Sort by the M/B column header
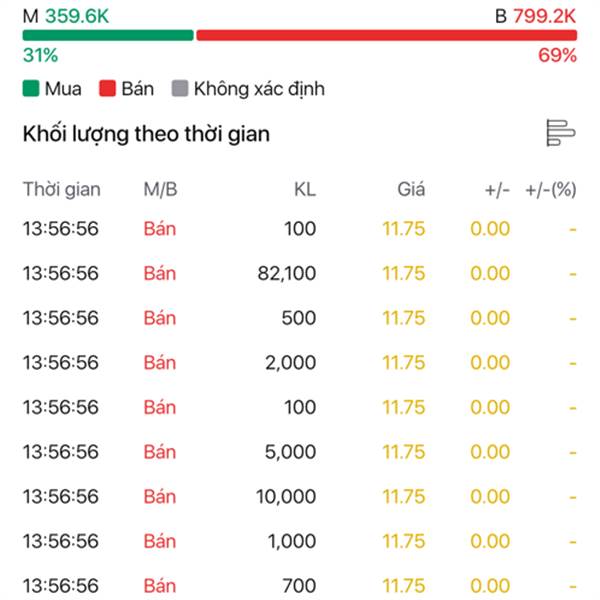This screenshot has width=600, height=600. tap(160, 189)
